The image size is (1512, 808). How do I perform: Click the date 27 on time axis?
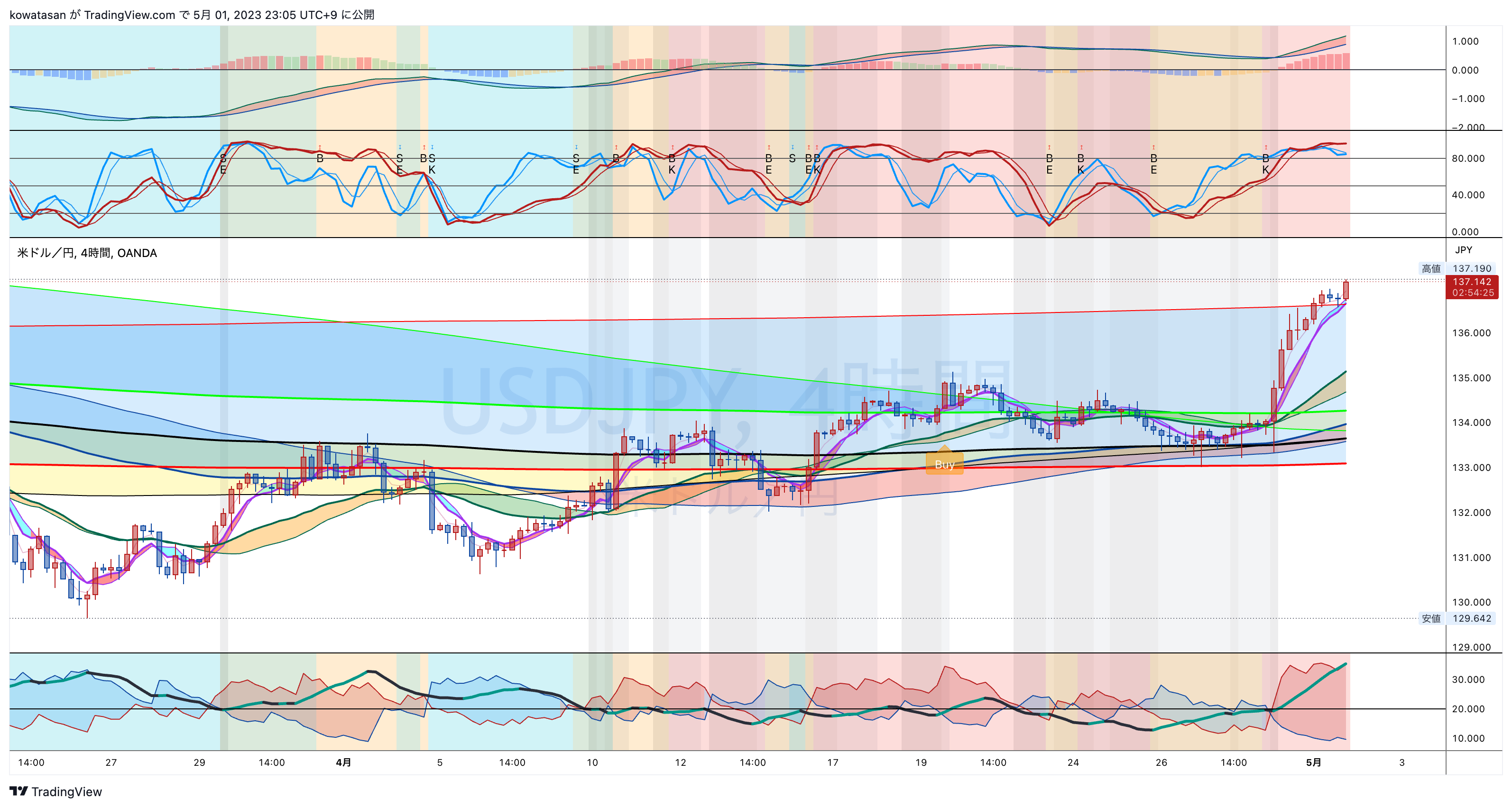(x=111, y=762)
